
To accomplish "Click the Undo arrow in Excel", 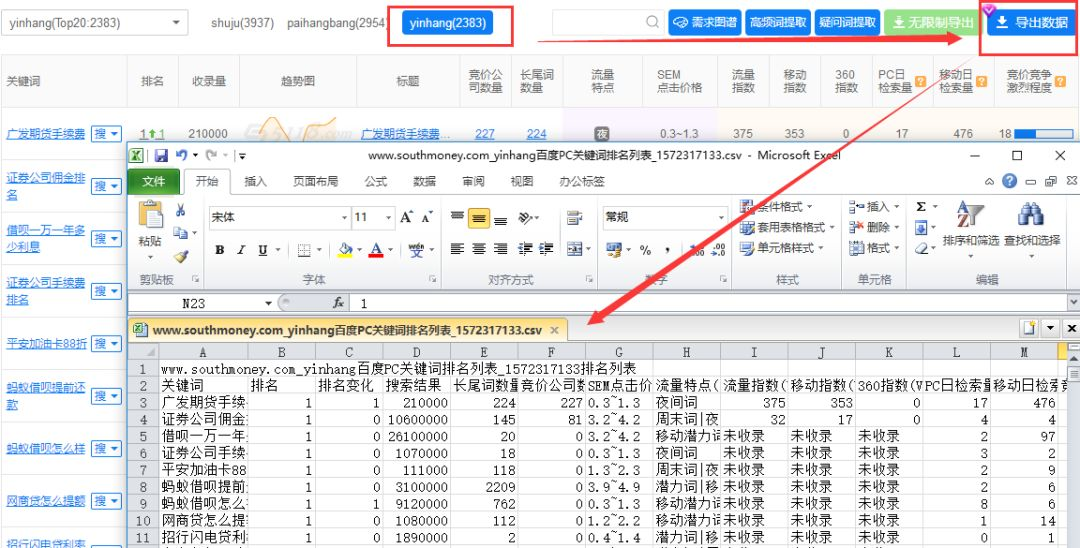I will pyautogui.click(x=182, y=156).
